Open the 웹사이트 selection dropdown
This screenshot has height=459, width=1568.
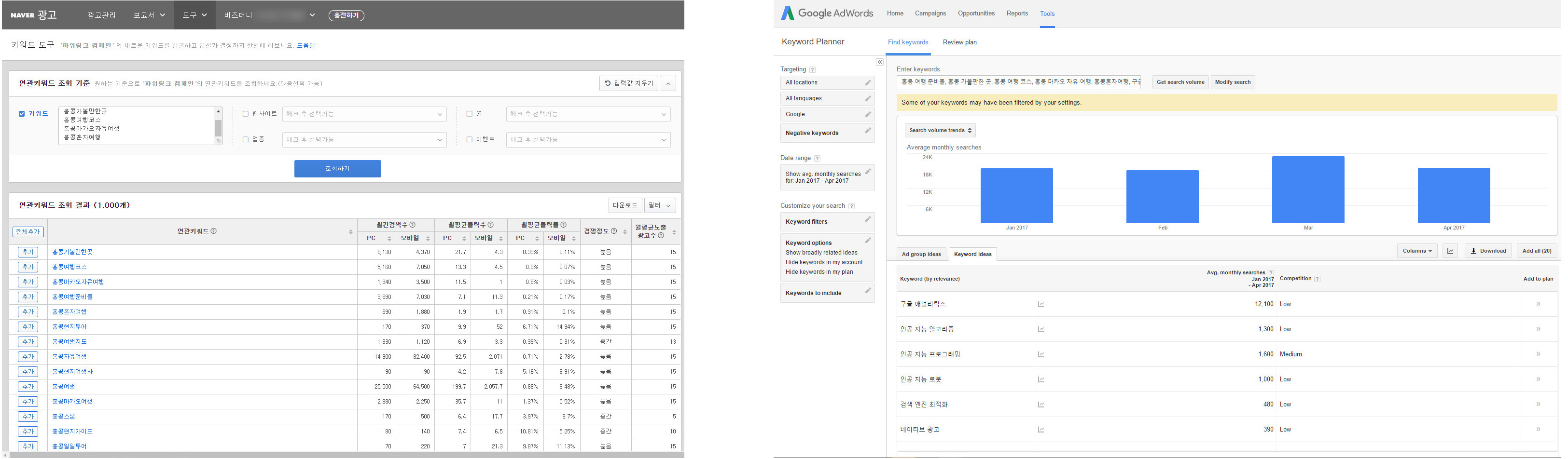tap(364, 114)
